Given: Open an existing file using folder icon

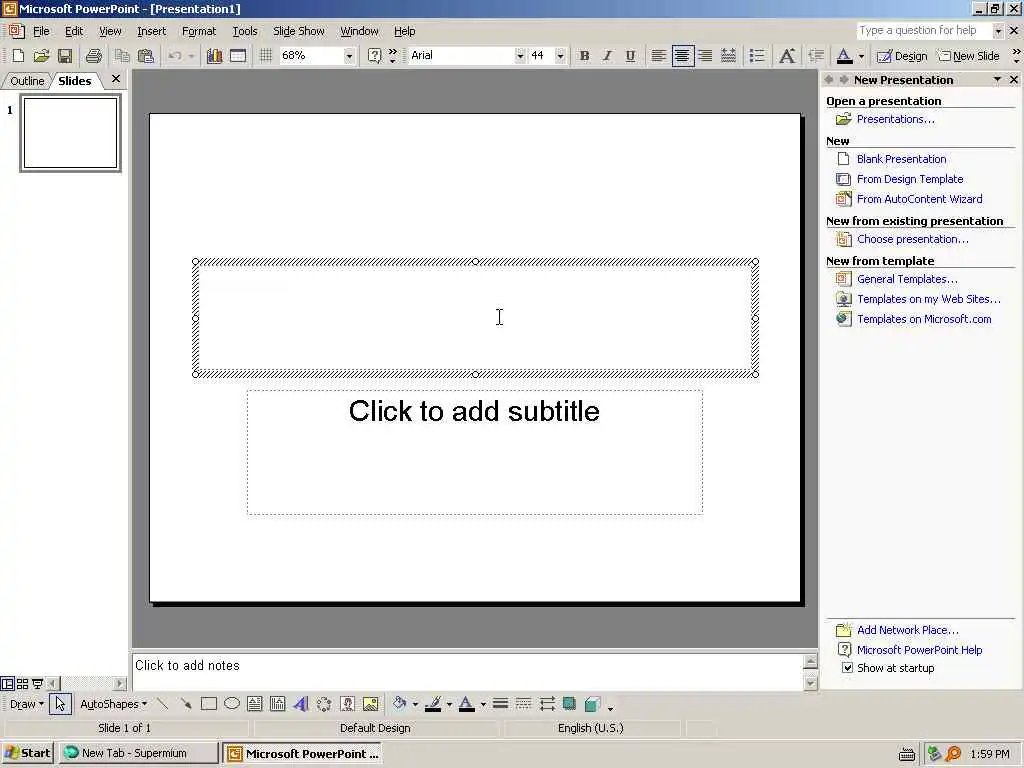Looking at the screenshot, I should [x=41, y=56].
